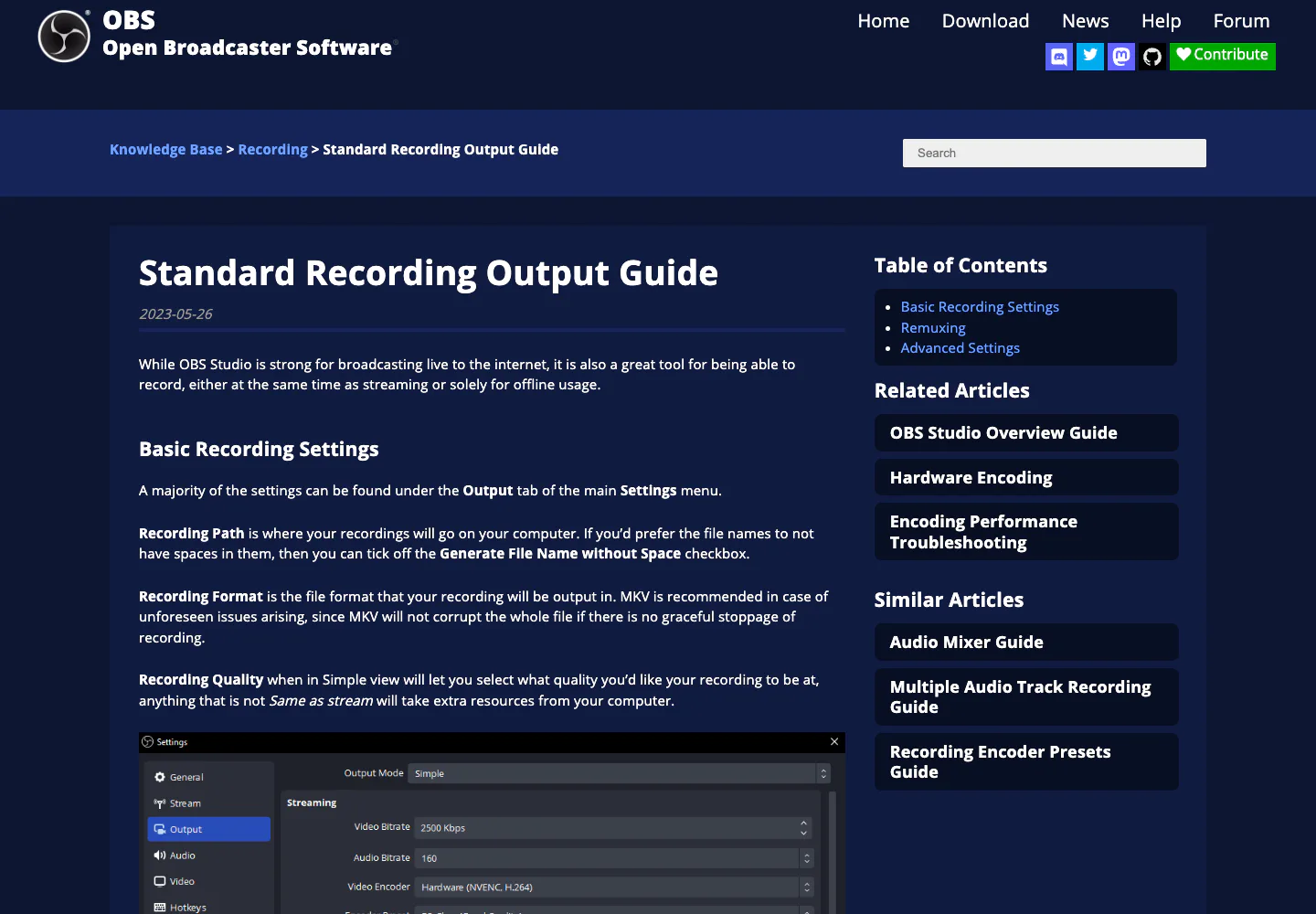Click the Settings screenshot General gear icon

tap(160, 777)
